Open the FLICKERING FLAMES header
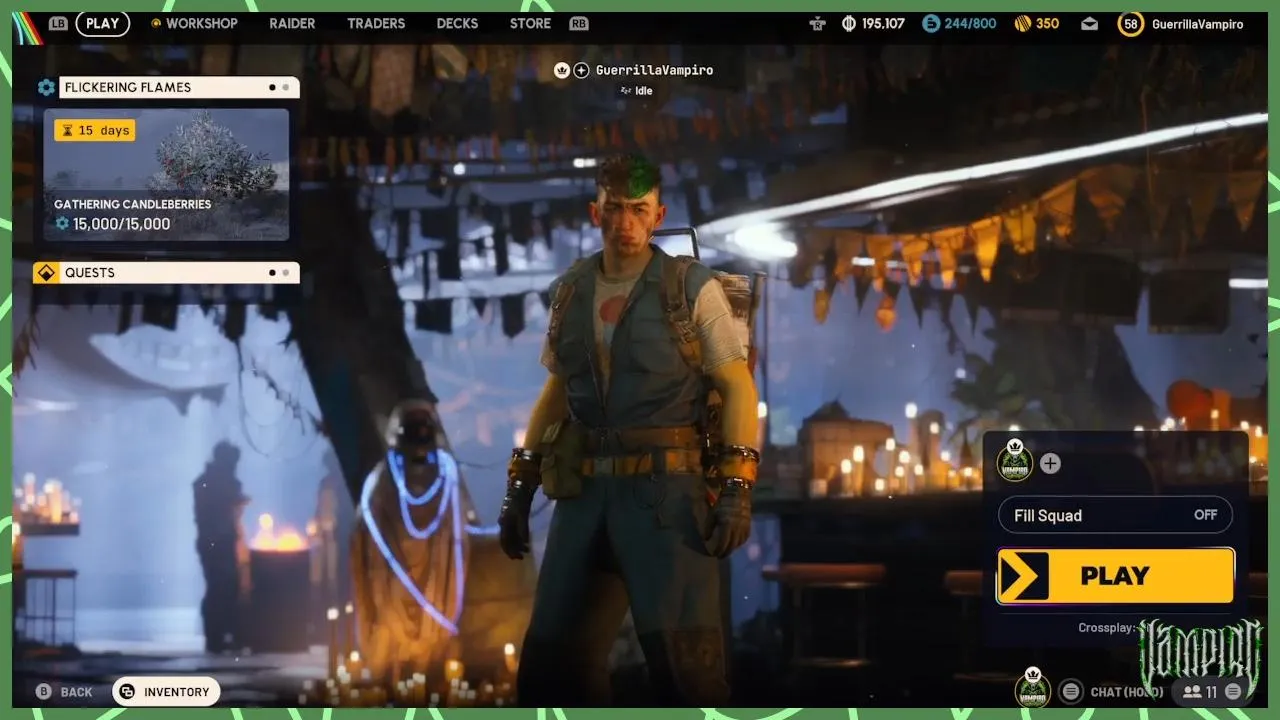This screenshot has height=720, width=1280. [x=179, y=87]
